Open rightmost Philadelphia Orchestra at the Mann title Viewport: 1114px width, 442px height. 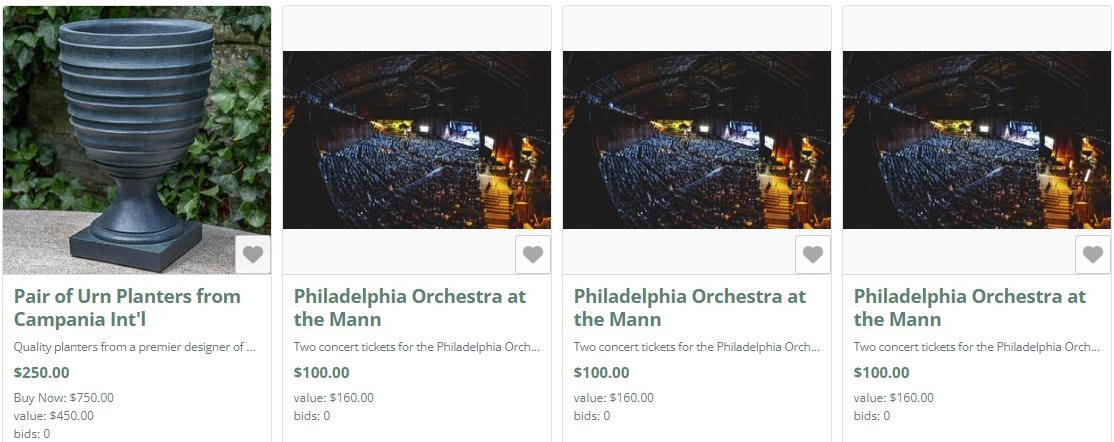970,308
